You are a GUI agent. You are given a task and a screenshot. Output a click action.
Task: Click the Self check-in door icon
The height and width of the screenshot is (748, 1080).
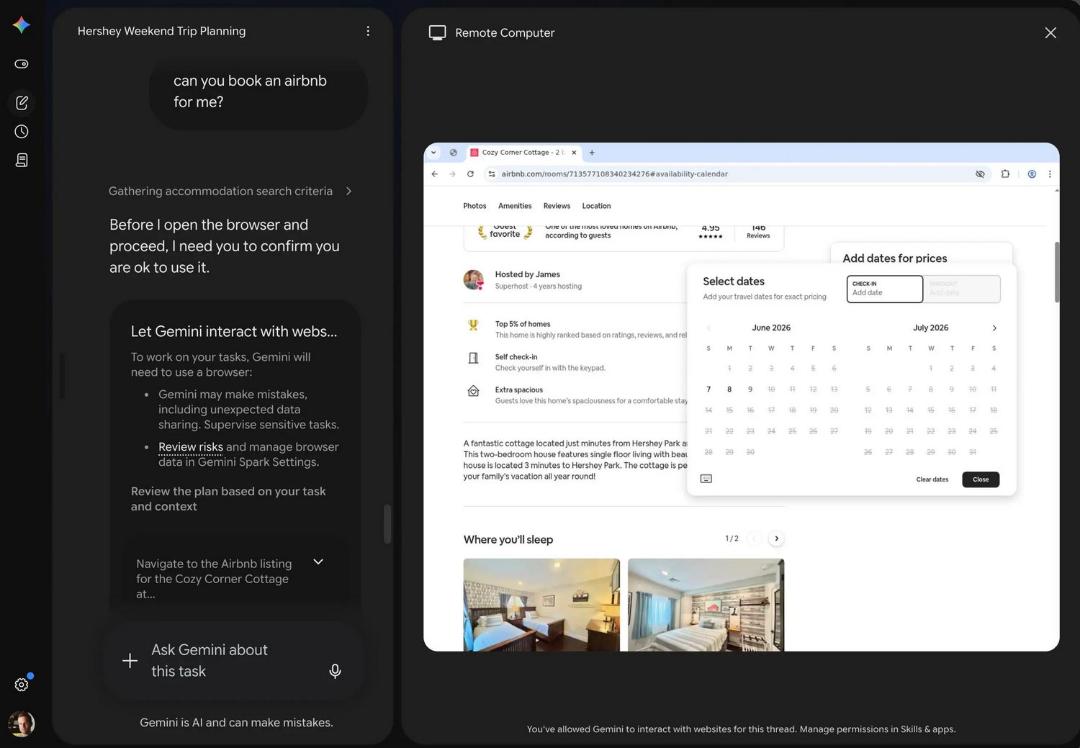point(473,358)
